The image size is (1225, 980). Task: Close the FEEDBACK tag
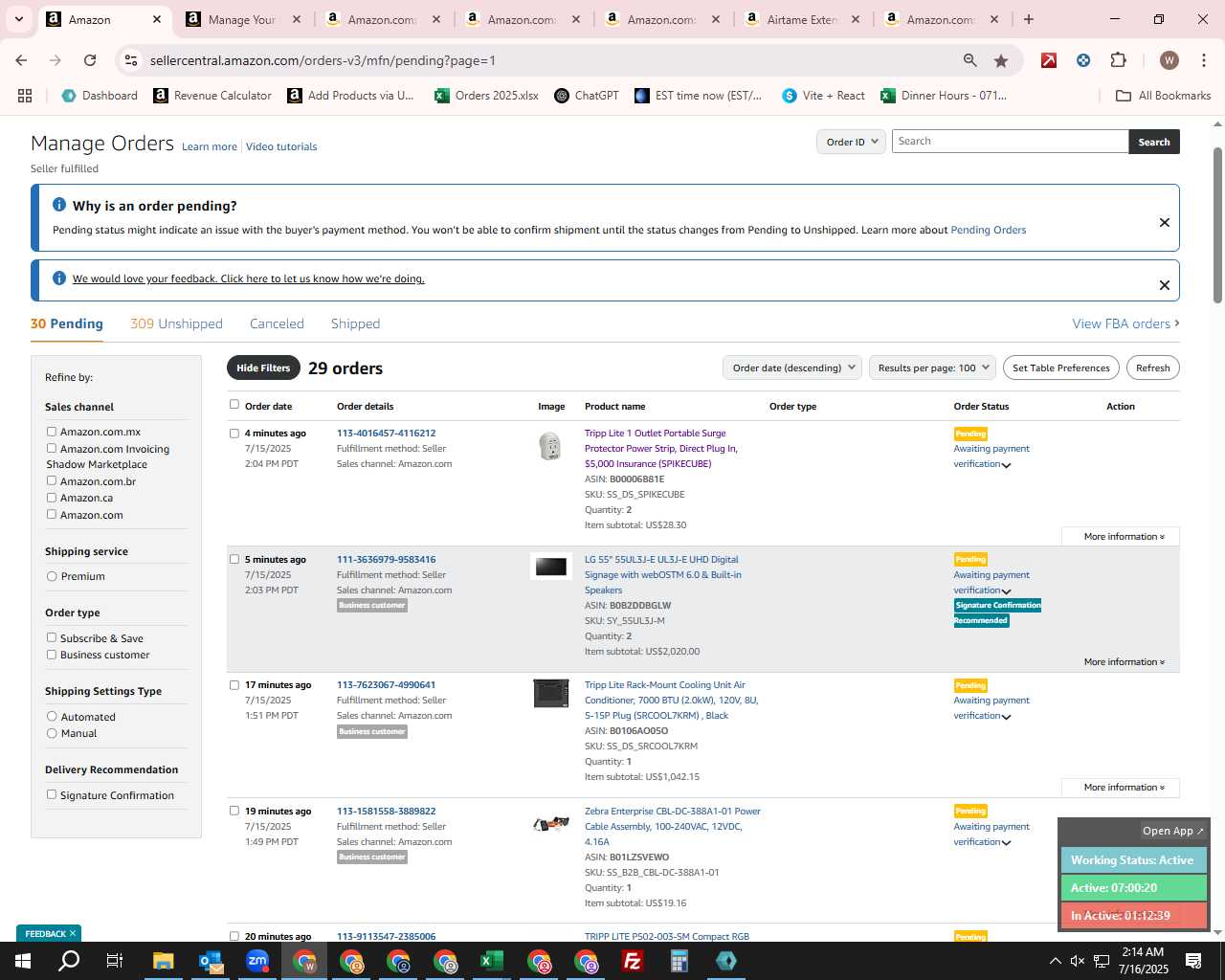click(73, 933)
